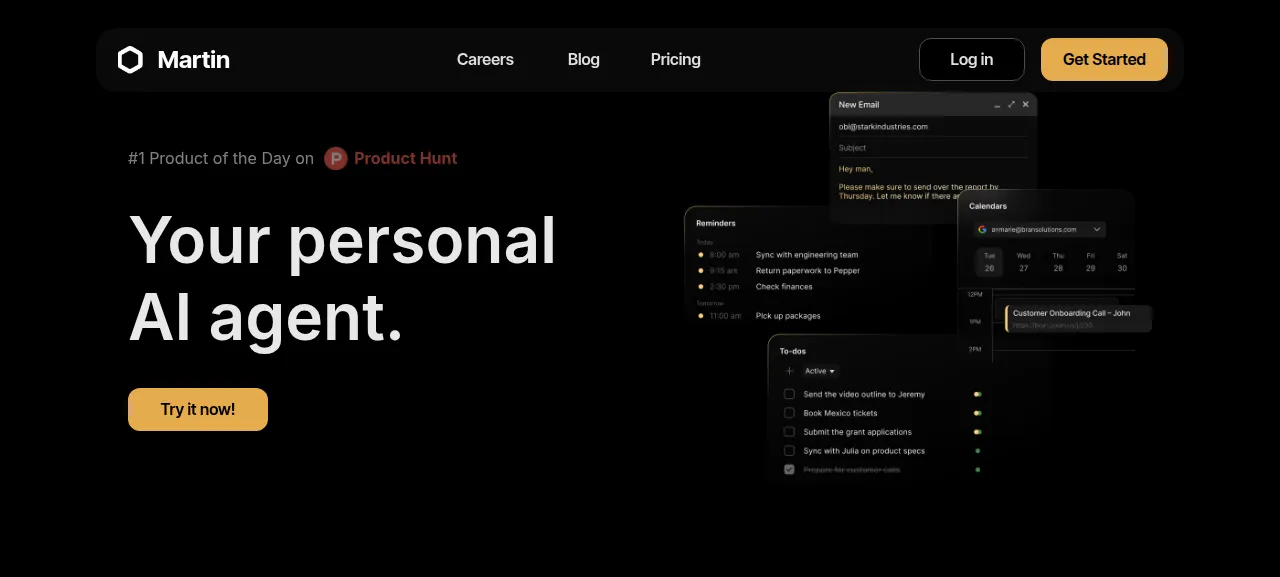Image resolution: width=1280 pixels, height=577 pixels.
Task: Select Tue 26 in the calendar
Action: coord(989,262)
